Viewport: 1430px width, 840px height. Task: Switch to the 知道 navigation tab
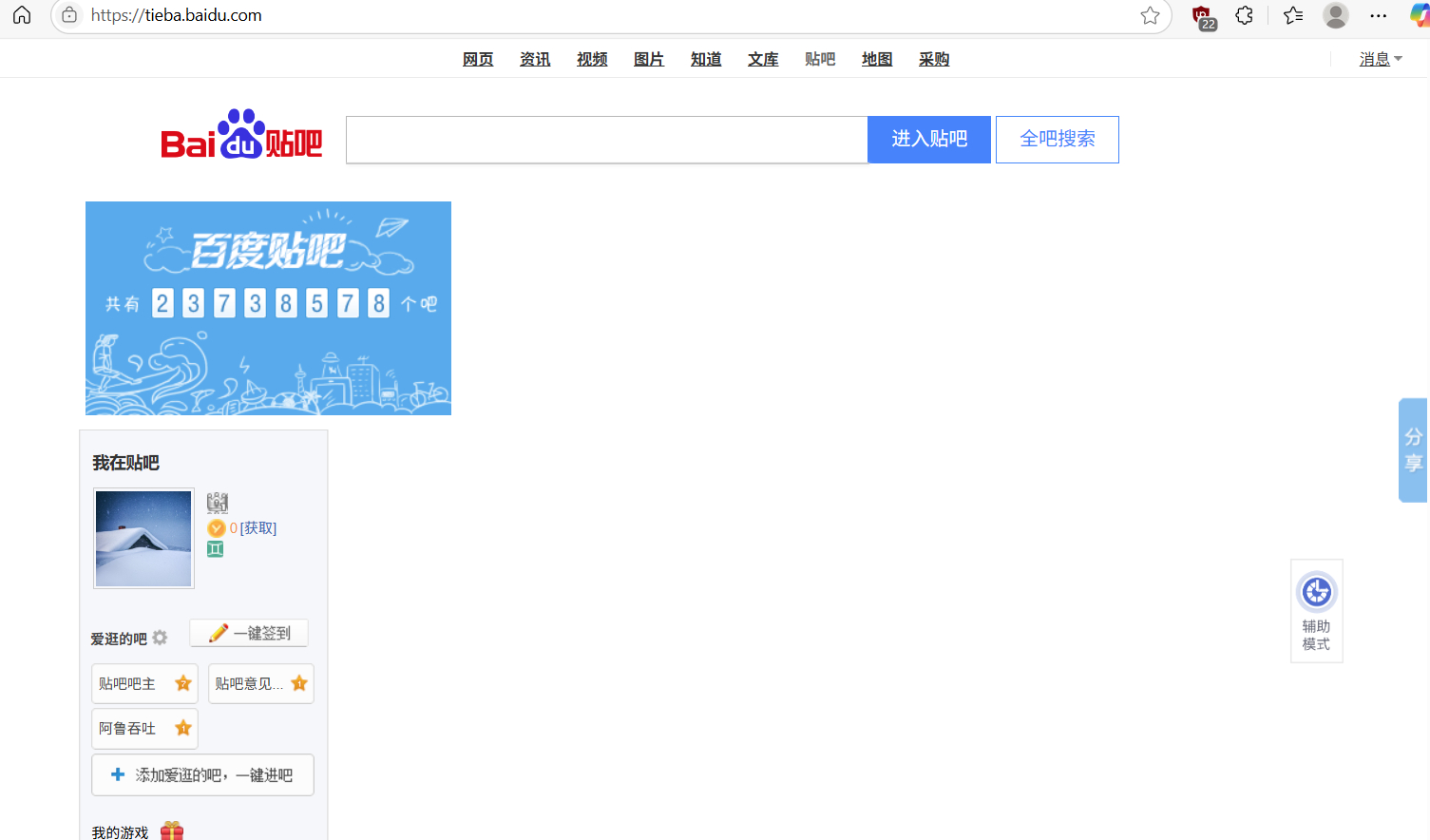(706, 59)
